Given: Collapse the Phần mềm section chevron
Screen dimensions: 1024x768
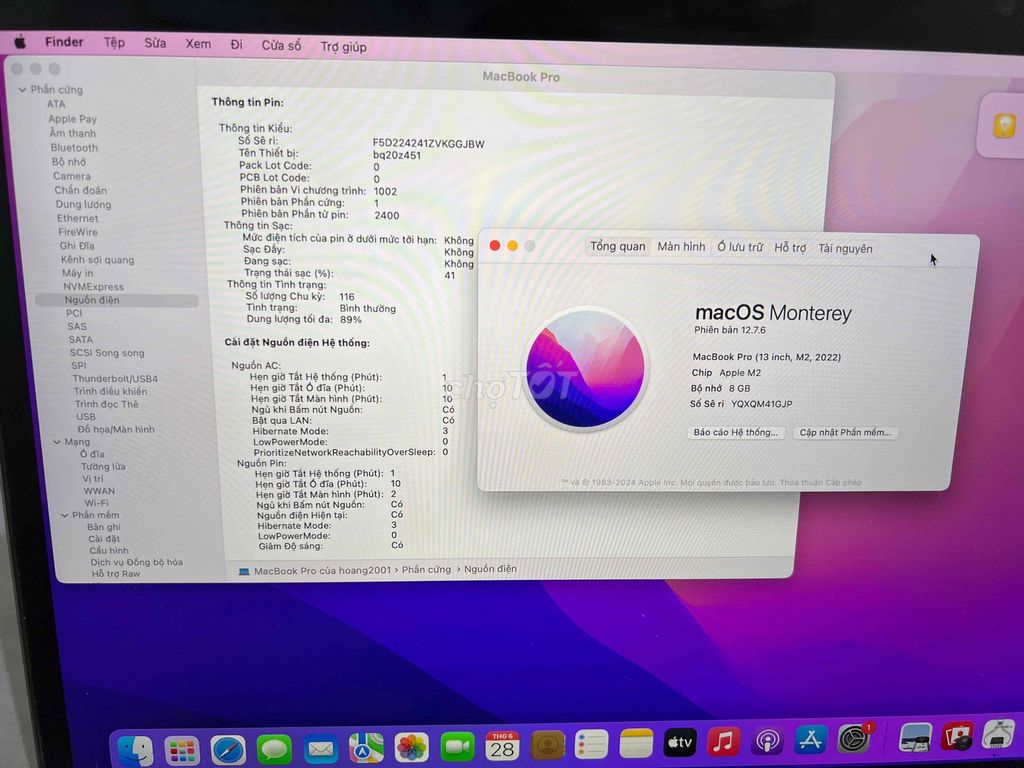Looking at the screenshot, I should coord(65,515).
